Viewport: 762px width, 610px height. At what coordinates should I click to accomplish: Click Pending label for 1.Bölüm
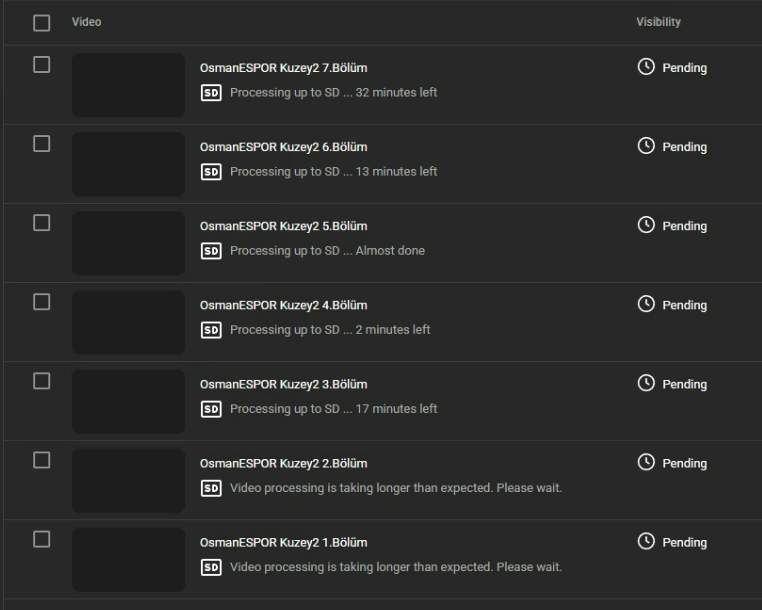pos(685,543)
